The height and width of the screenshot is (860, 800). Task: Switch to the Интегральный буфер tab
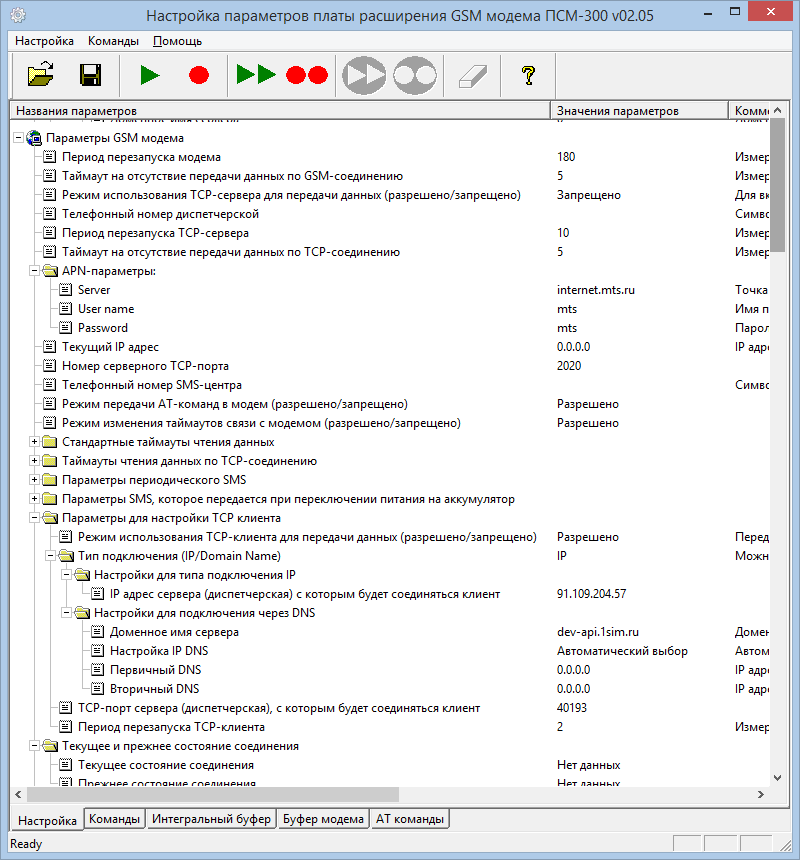pos(211,819)
